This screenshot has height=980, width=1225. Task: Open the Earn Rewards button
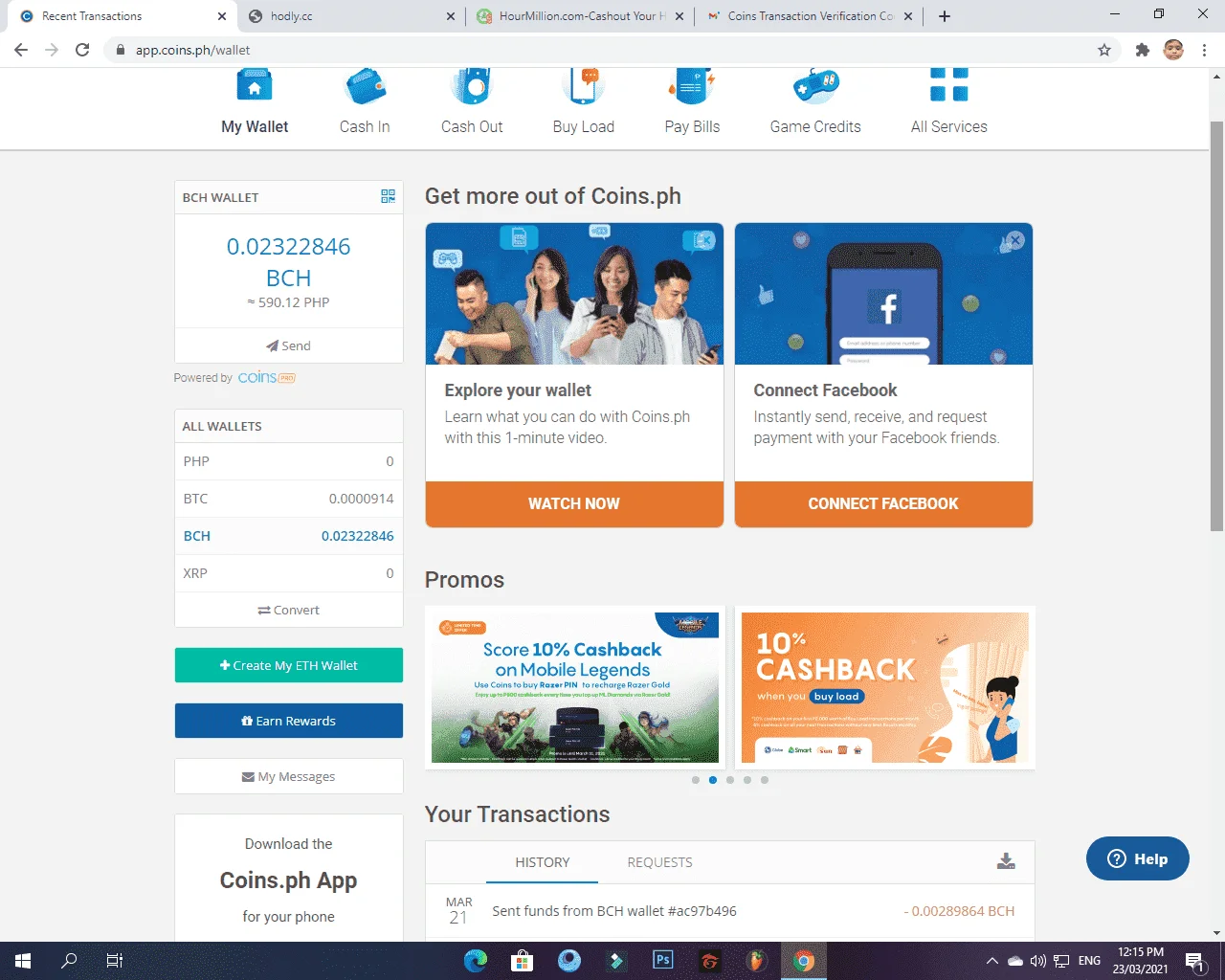pyautogui.click(x=288, y=721)
